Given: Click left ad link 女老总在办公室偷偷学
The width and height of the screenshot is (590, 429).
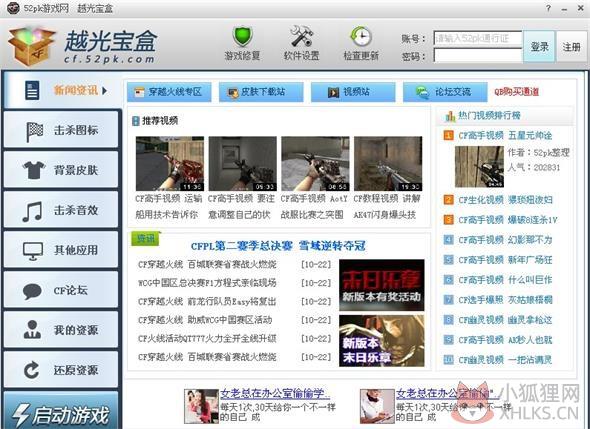Looking at the screenshot, I should (275, 394).
